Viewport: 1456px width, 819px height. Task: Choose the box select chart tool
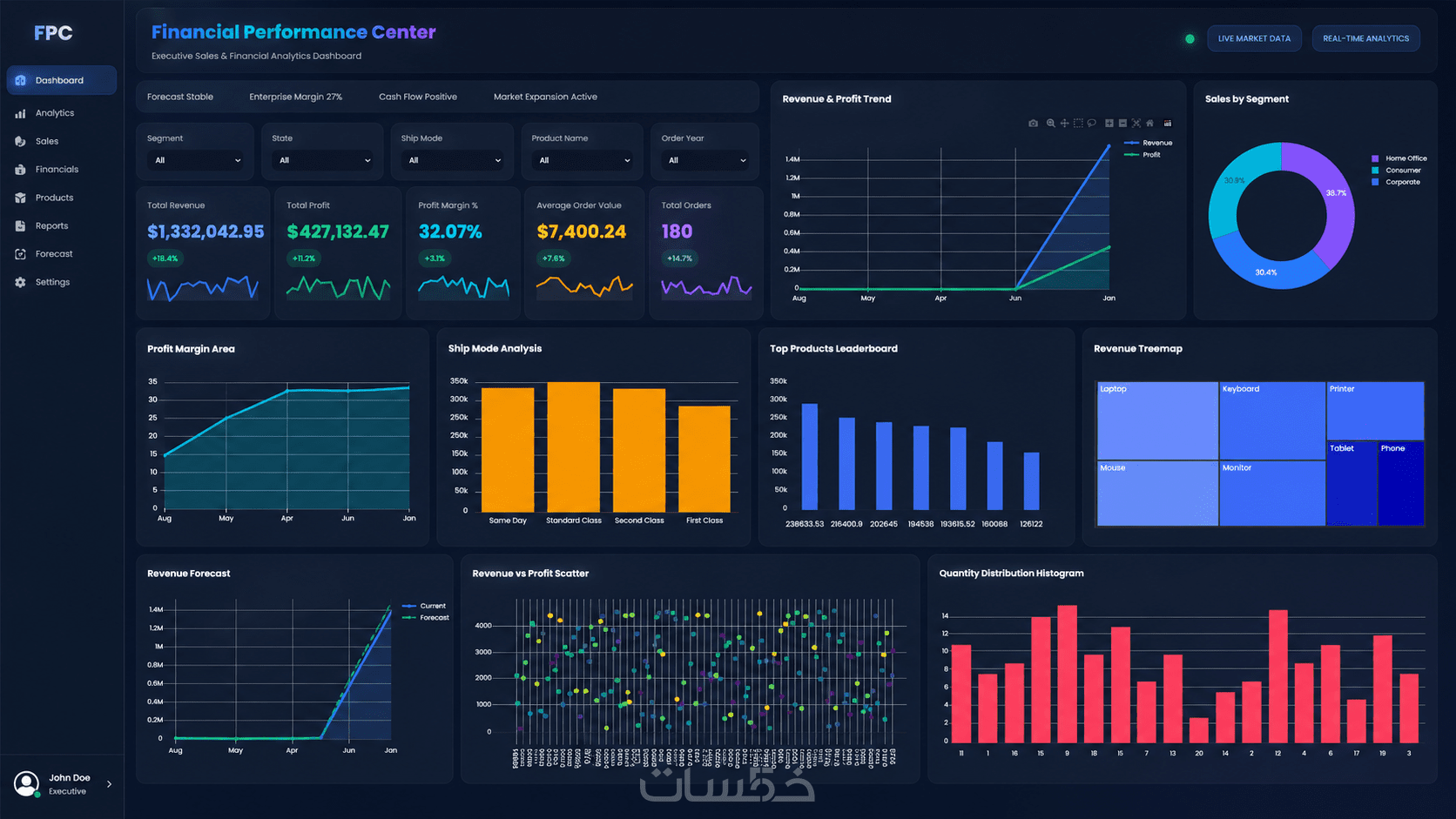pyautogui.click(x=1078, y=124)
